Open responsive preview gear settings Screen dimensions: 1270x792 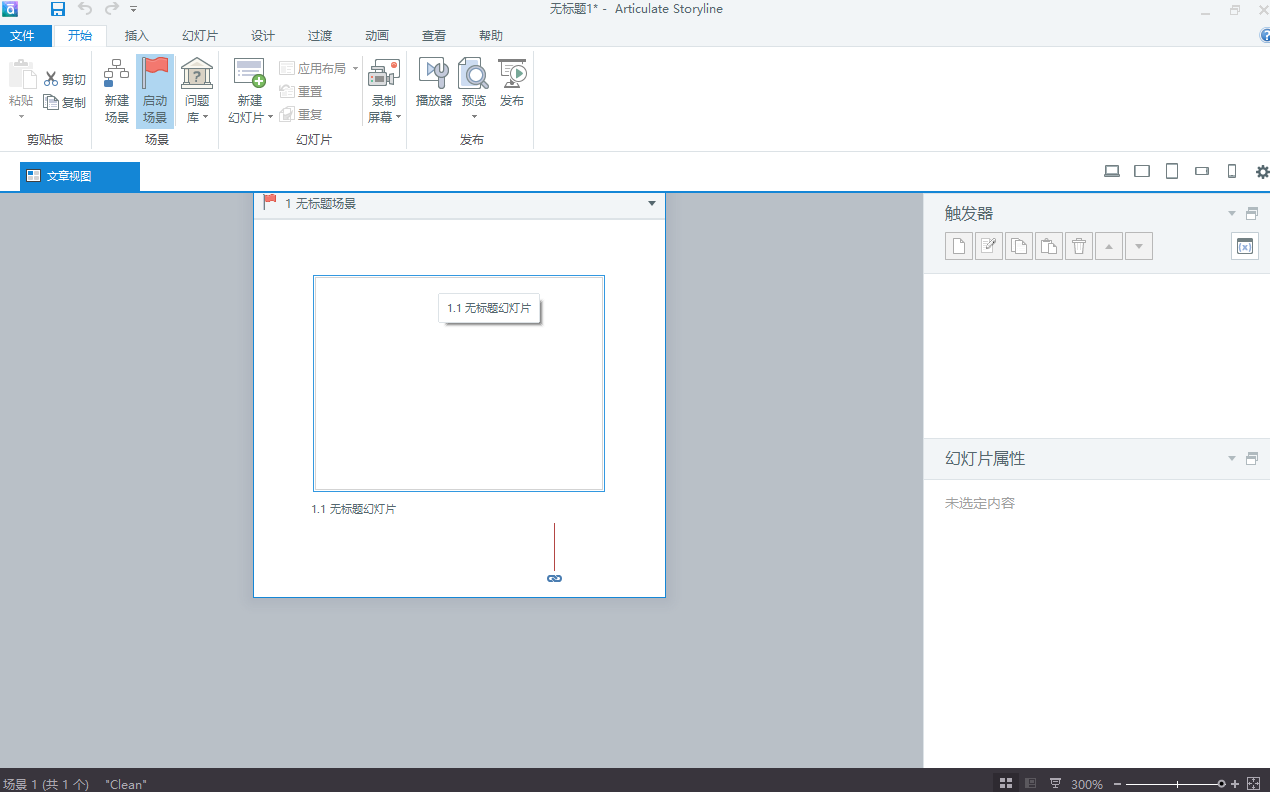(1262, 172)
